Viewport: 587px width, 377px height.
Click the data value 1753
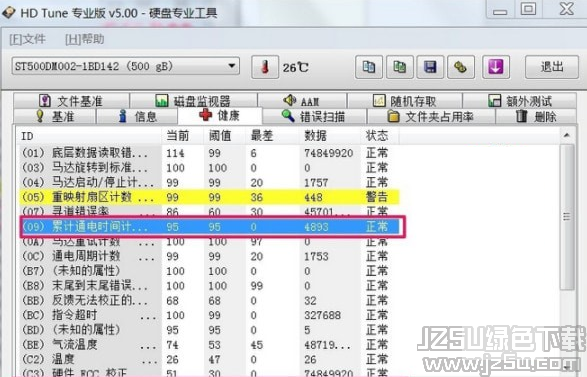pos(316,256)
